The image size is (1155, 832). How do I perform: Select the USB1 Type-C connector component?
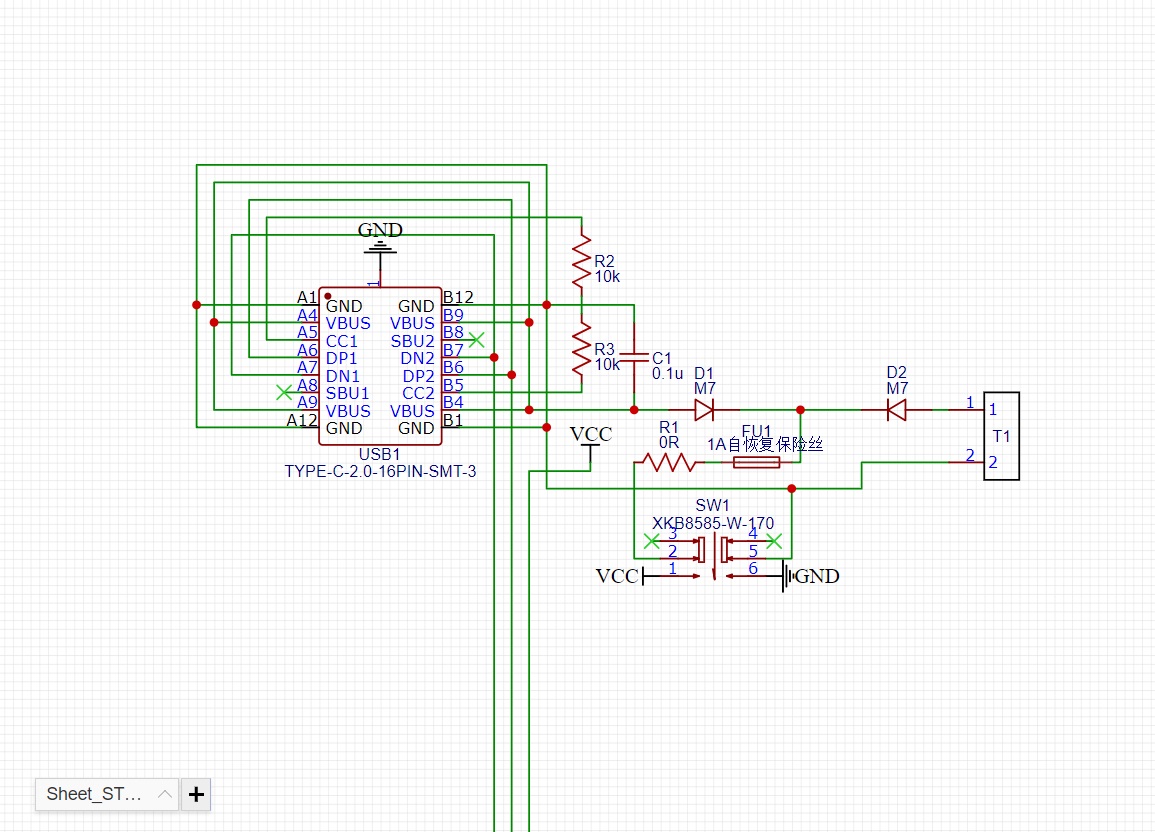[380, 366]
